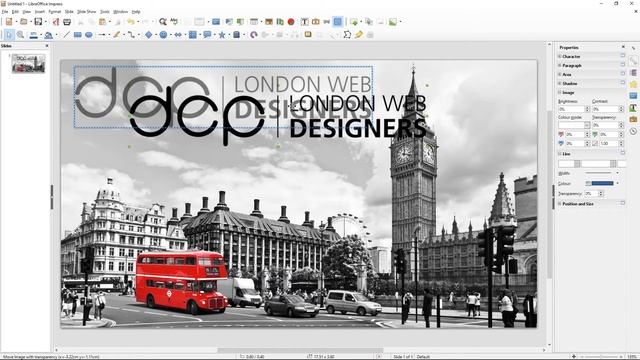Choose the Rectangle shape tool
Image resolution: width=640 pixels, height=360 pixels.
click(78, 35)
